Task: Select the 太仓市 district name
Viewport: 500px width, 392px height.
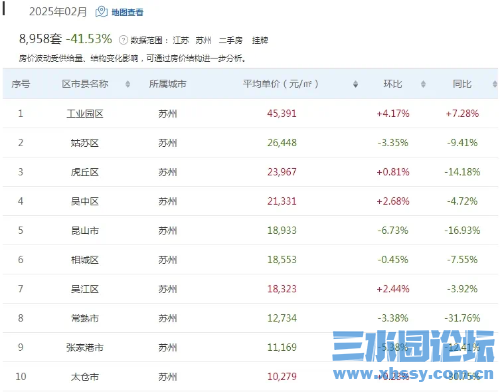Action: click(85, 377)
